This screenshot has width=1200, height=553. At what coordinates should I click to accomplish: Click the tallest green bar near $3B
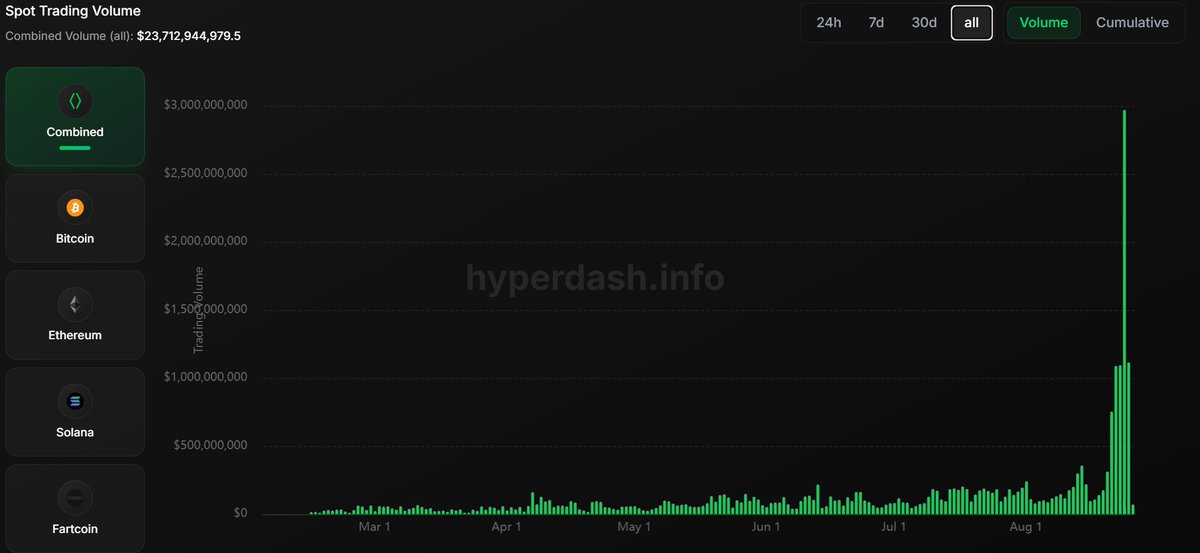point(1125,312)
